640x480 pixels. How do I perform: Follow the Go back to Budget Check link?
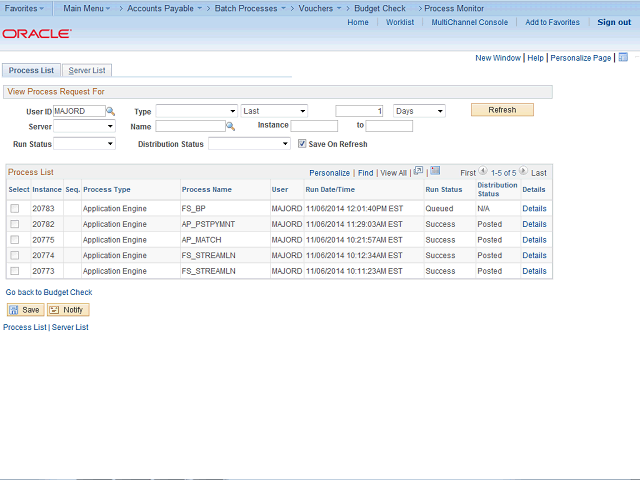49,292
